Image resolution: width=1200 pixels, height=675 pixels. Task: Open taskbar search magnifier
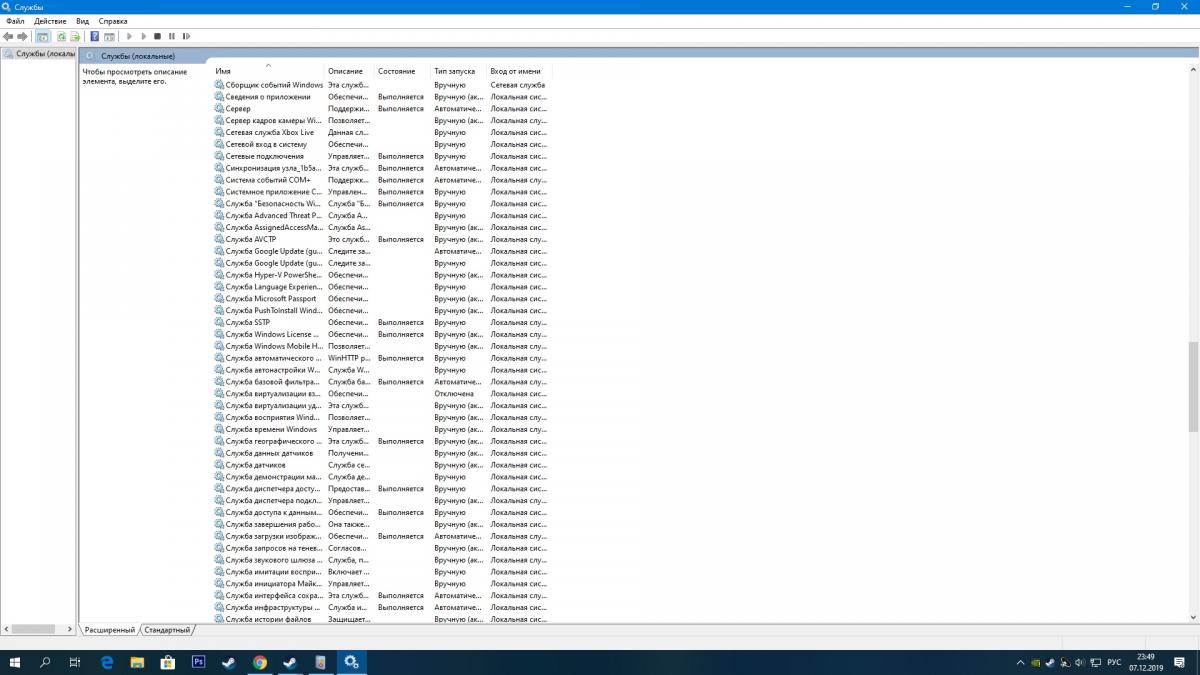[x=46, y=662]
